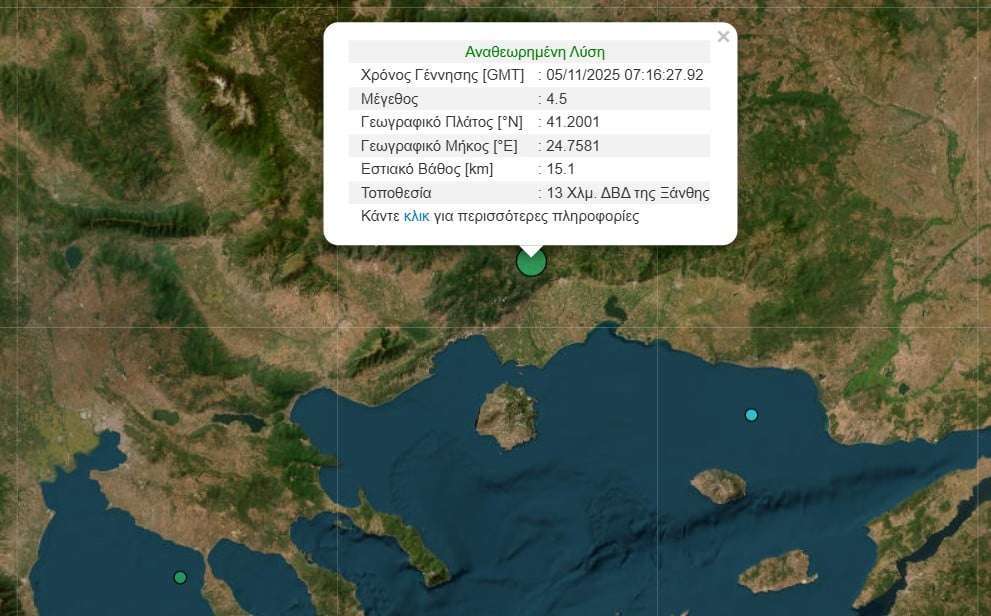Viewport: 991px width, 616px height.
Task: Click the 'Χρόνος Γέννησης [GMT]' label
Action: tap(442, 75)
